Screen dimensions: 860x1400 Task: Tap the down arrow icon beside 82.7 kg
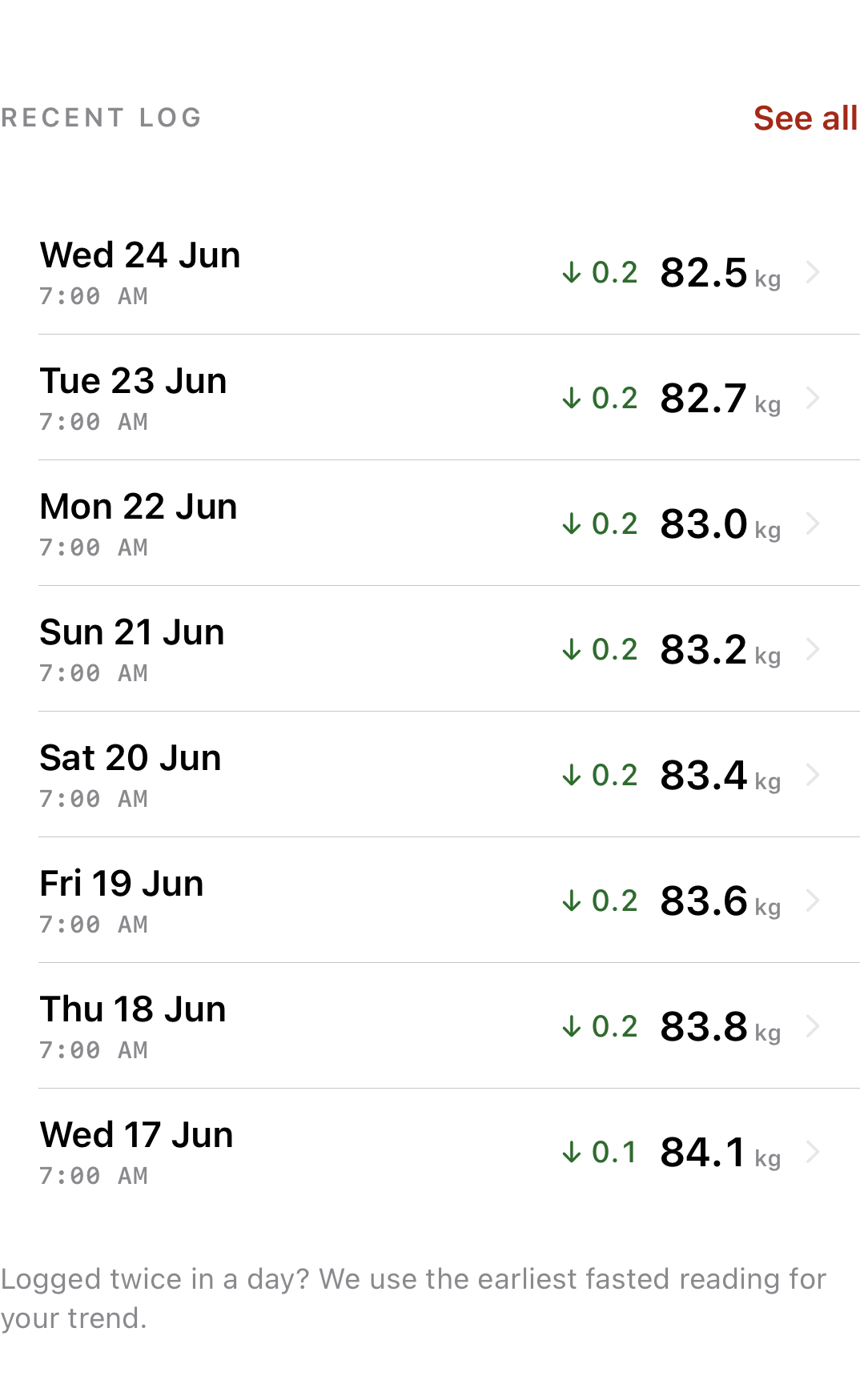point(571,398)
